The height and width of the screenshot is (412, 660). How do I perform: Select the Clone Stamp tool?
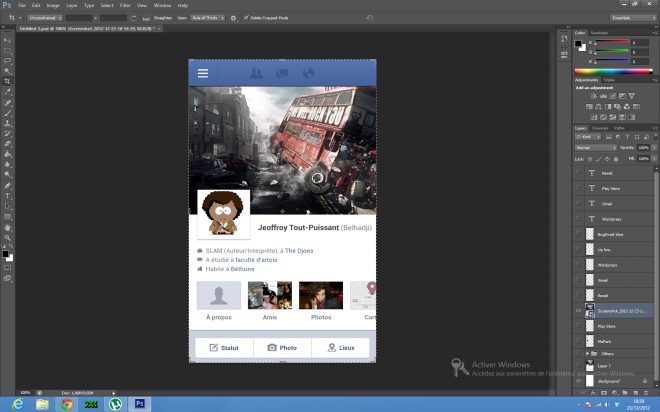pos(8,123)
